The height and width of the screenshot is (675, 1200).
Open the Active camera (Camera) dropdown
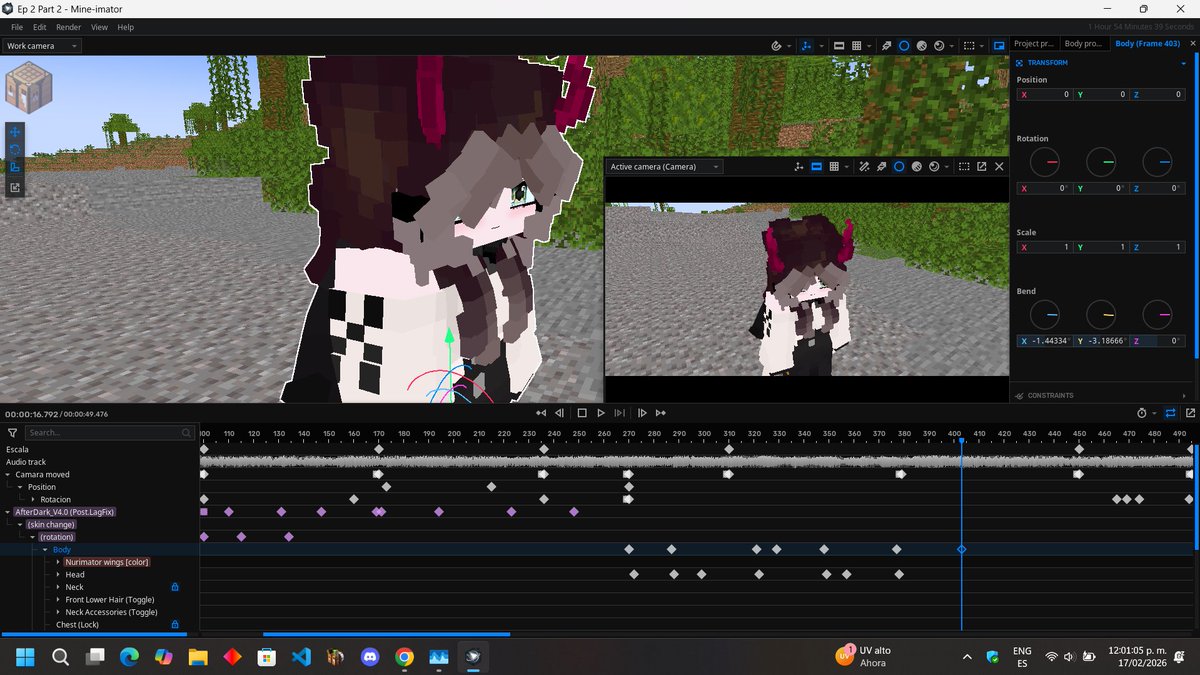click(665, 167)
